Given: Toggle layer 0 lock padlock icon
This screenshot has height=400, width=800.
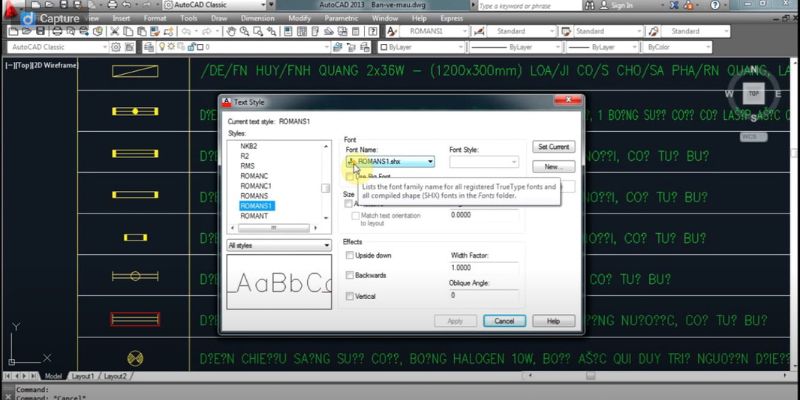Looking at the screenshot, I should tap(192, 47).
